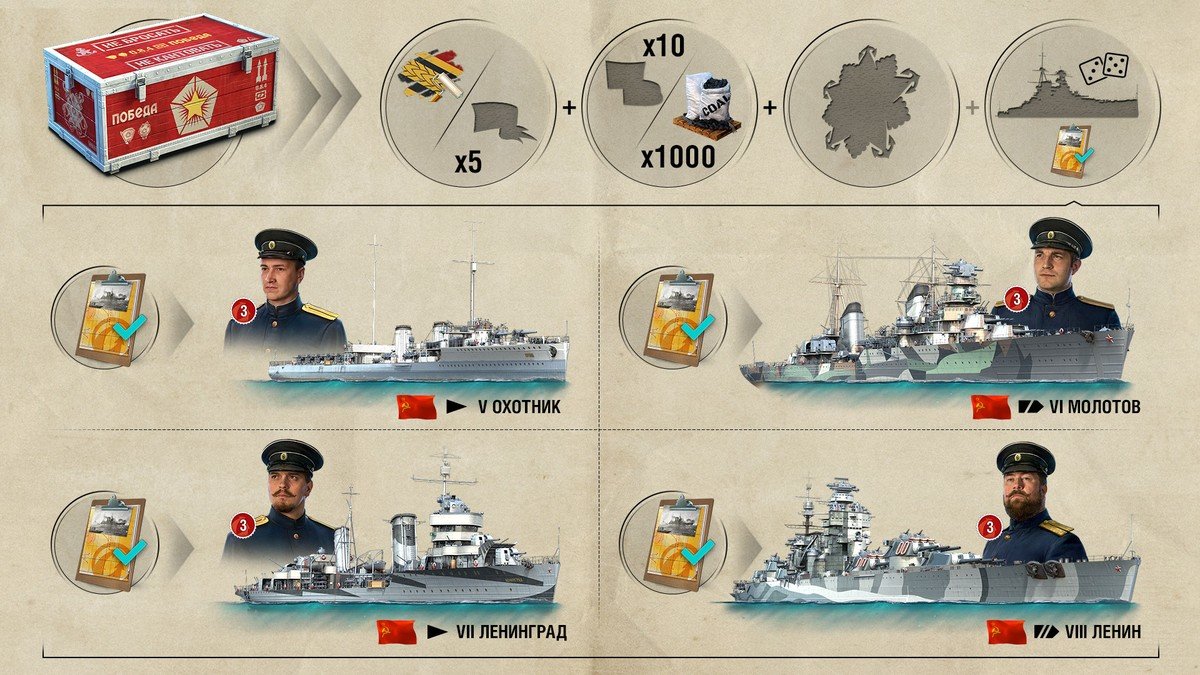
Task: Select the VIII Ленин label
Action: click(1100, 632)
